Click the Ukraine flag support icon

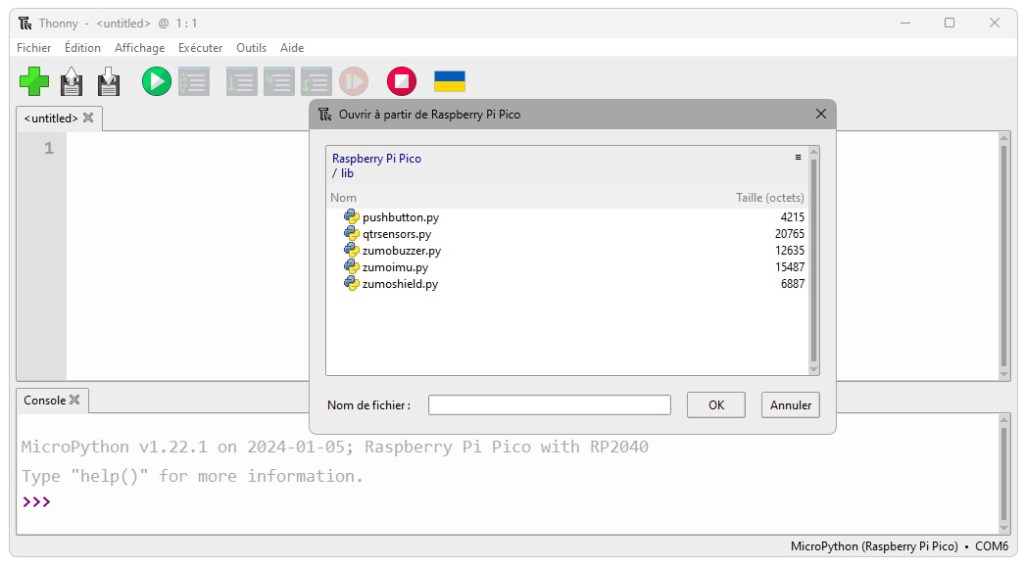point(449,81)
